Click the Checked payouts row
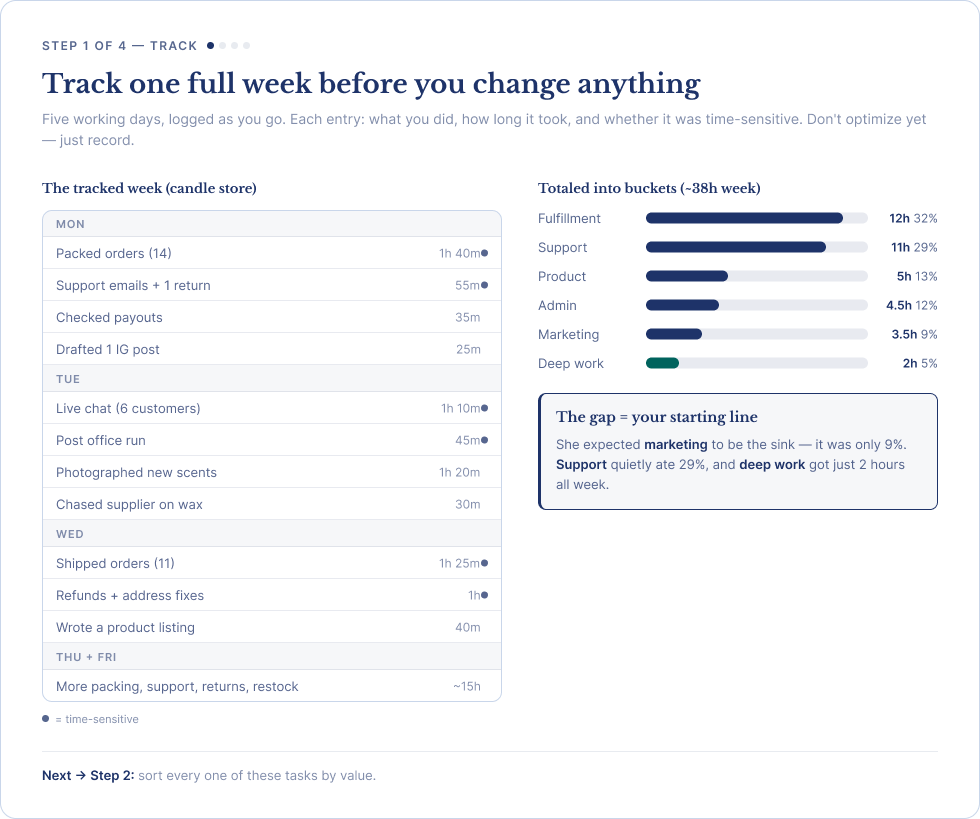 click(272, 317)
